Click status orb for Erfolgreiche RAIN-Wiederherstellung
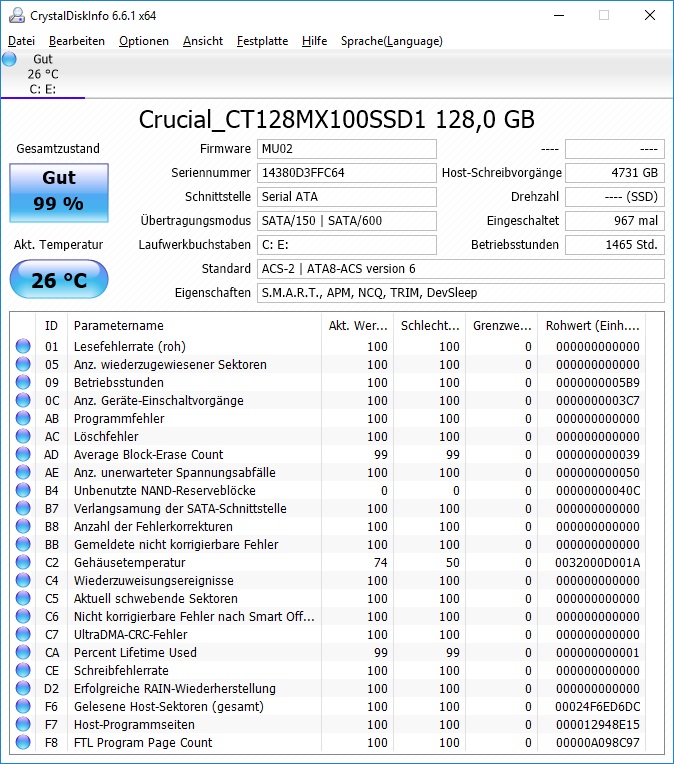This screenshot has height=764, width=674. 23,688
